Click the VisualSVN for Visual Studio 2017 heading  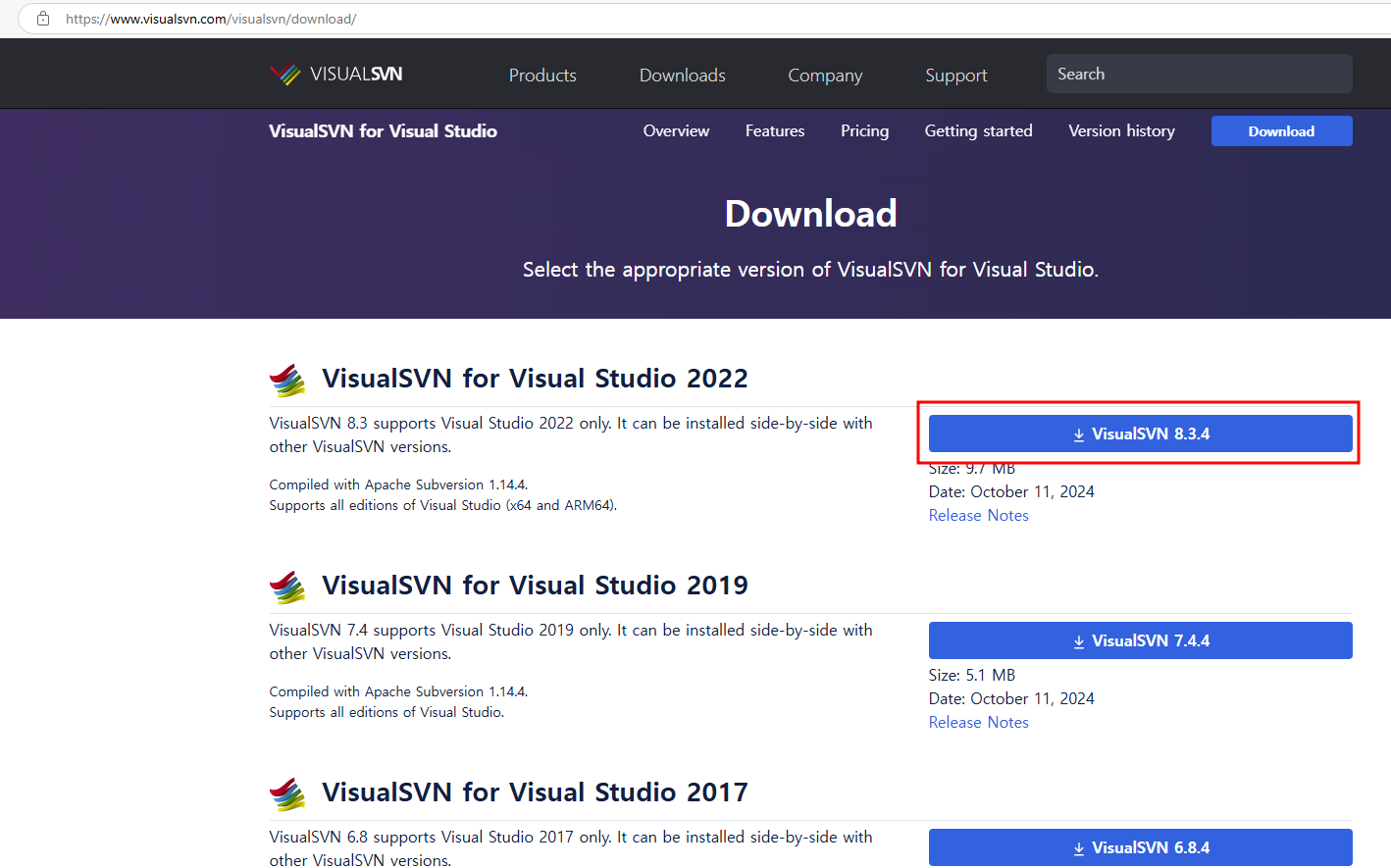click(535, 792)
